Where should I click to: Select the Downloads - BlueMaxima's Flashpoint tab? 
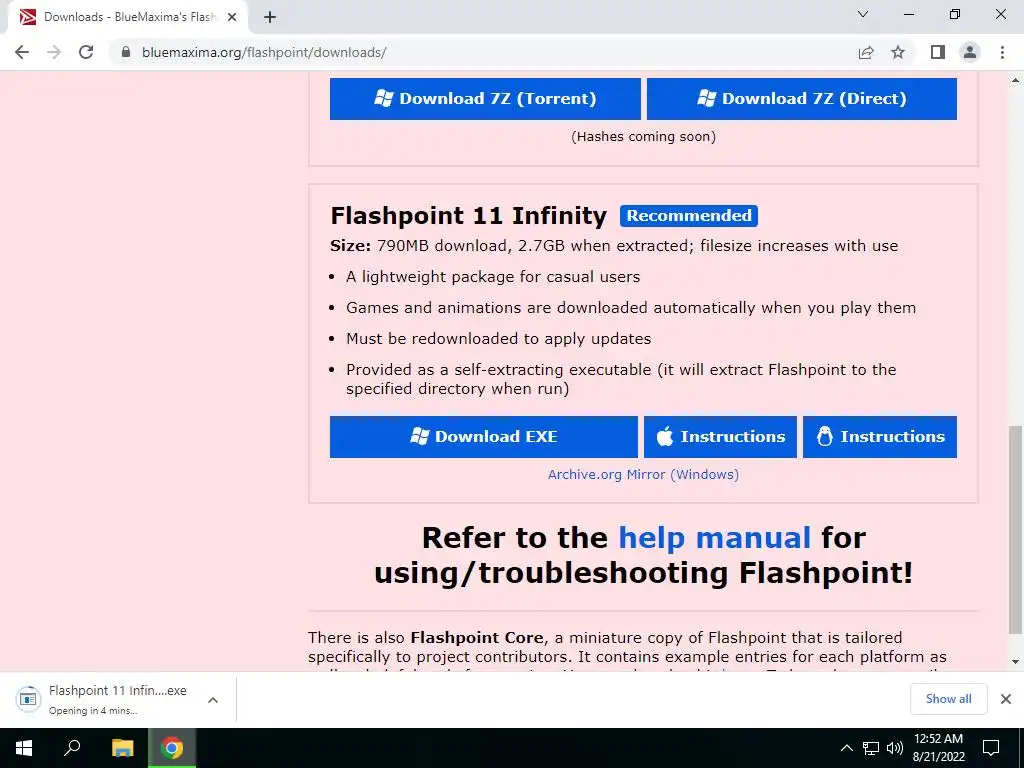tap(127, 17)
